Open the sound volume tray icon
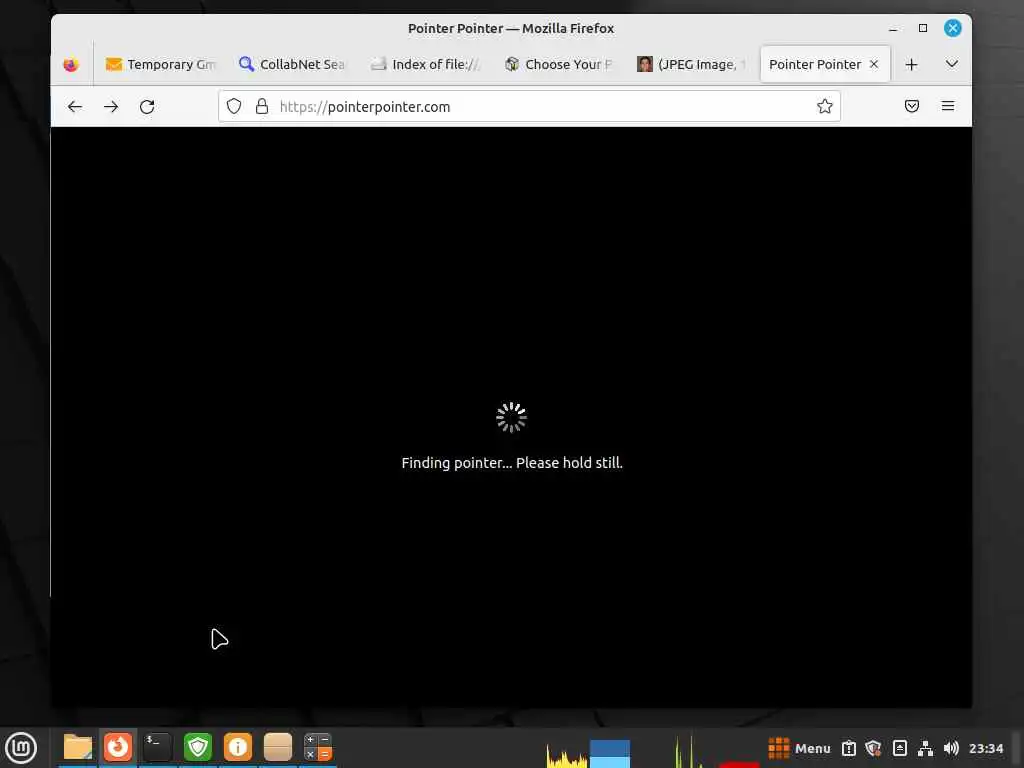1024x768 pixels. [x=952, y=748]
